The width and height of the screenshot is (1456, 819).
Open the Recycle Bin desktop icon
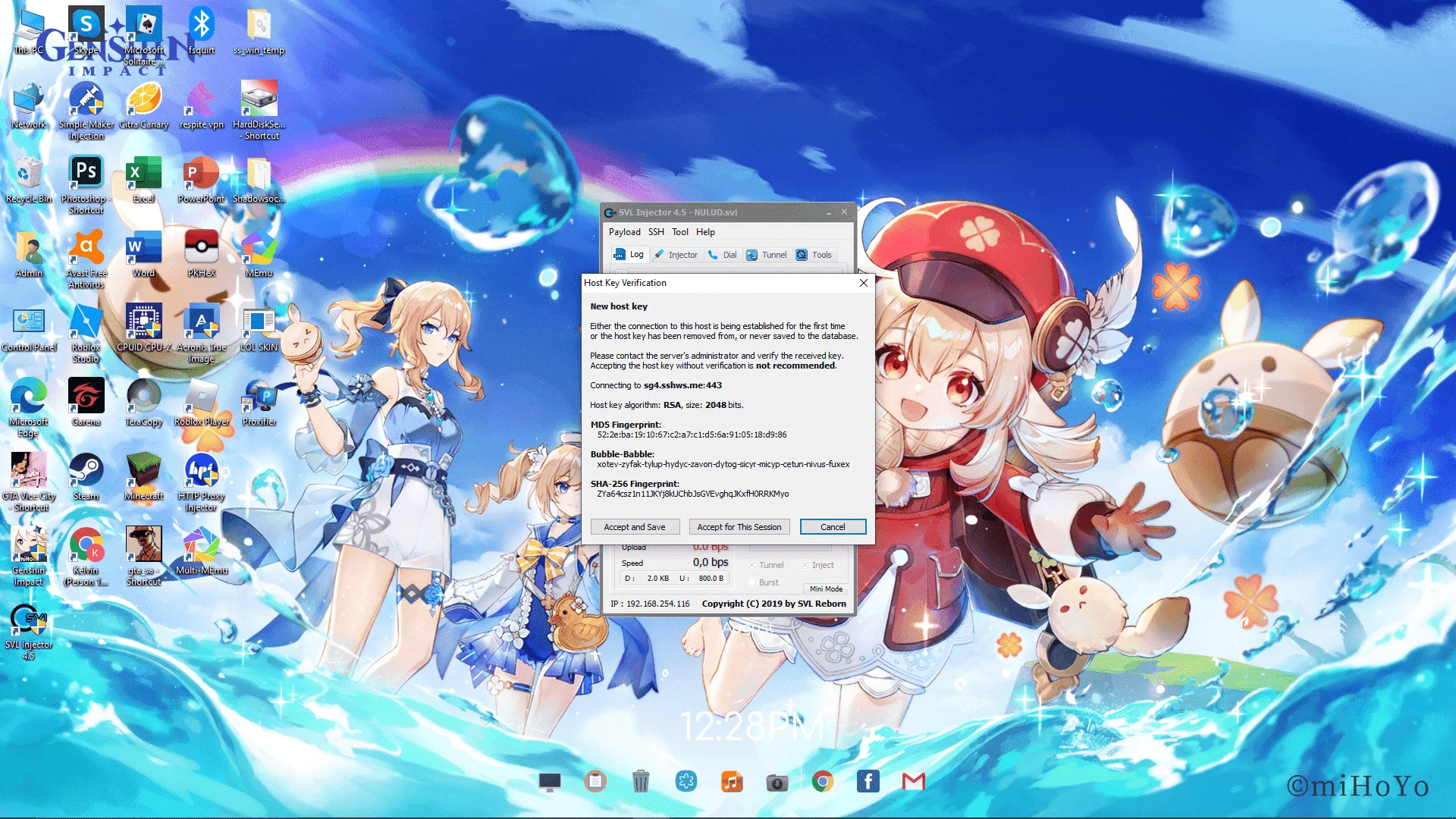click(29, 180)
